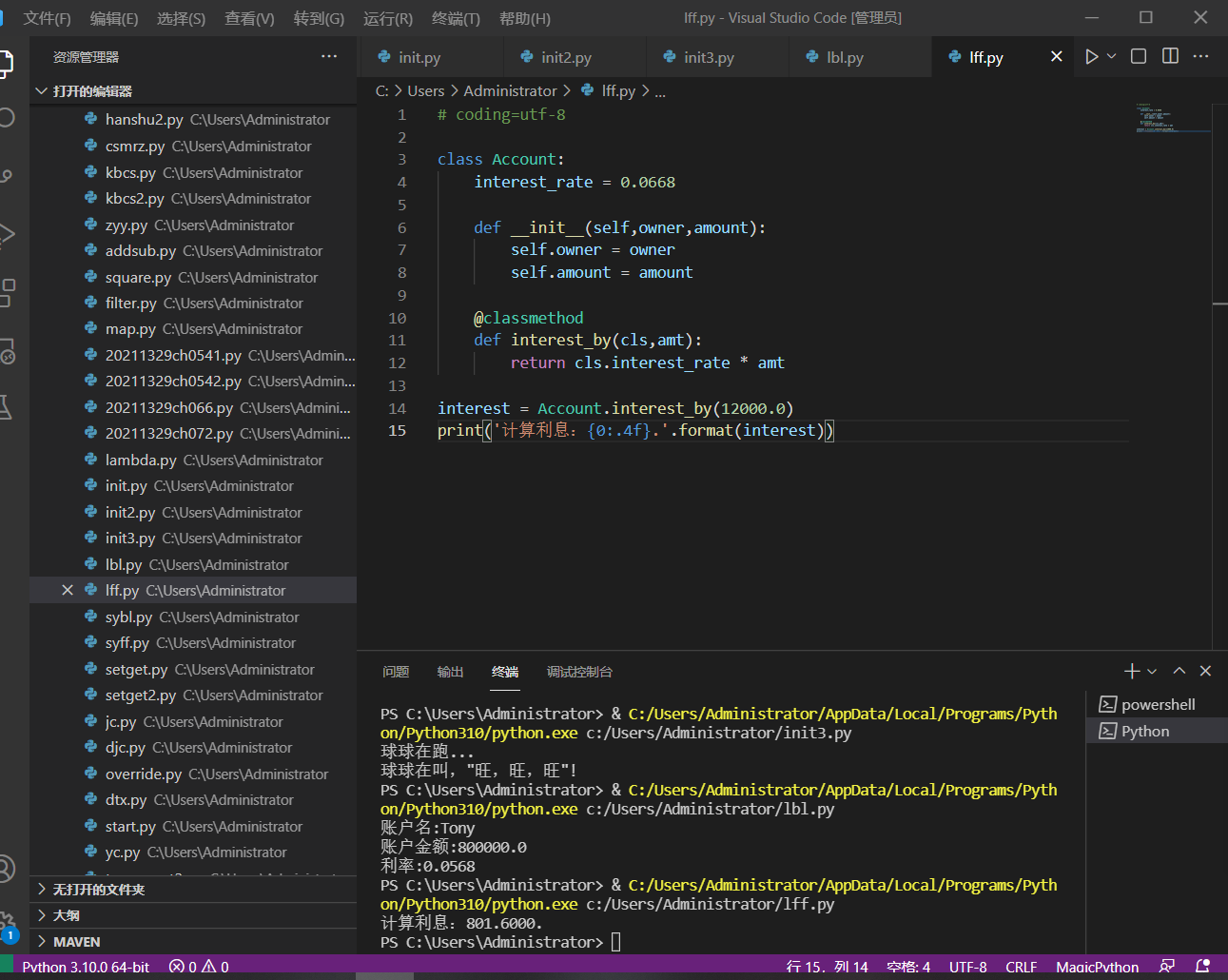Screen dimensions: 1228x980
Task: Open the Extensions sidebar view
Action: (6, 292)
